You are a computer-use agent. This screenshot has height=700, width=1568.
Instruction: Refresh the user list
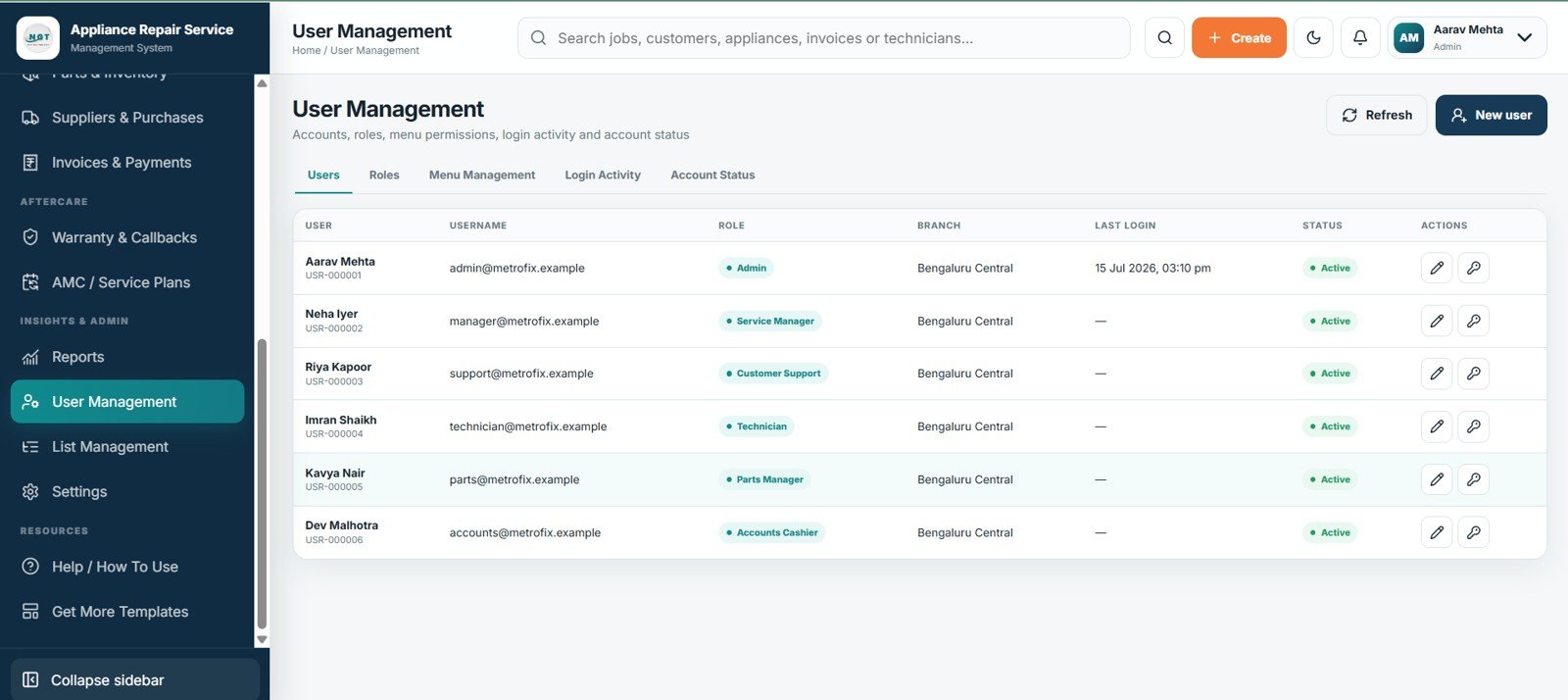pos(1376,115)
